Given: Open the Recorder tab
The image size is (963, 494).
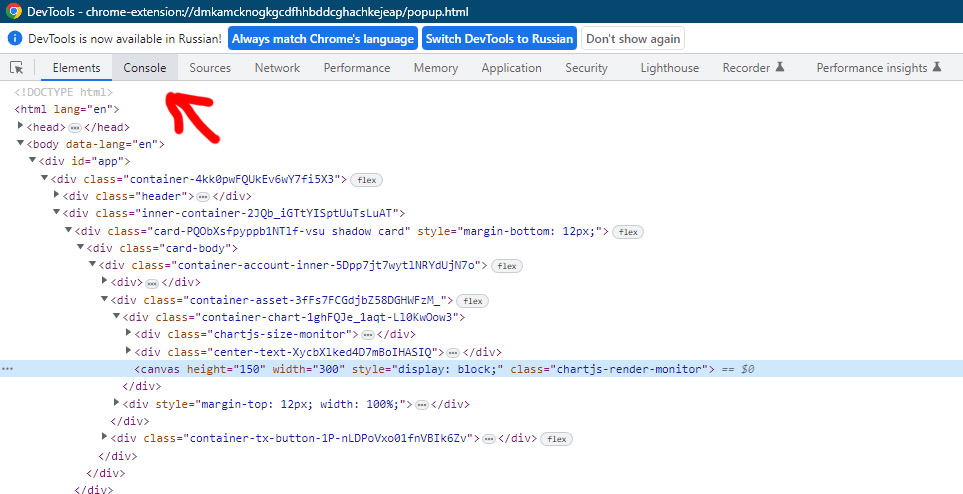Looking at the screenshot, I should pyautogui.click(x=753, y=68).
